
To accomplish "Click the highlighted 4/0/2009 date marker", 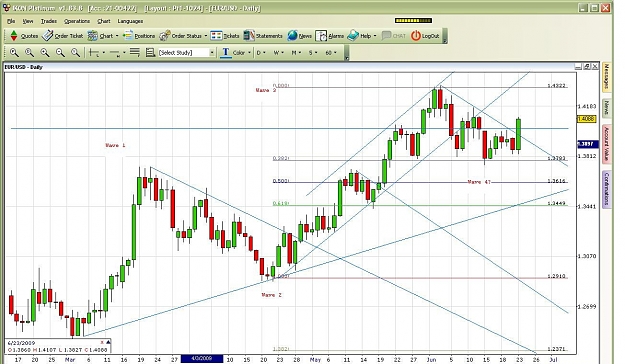I will pos(202,359).
